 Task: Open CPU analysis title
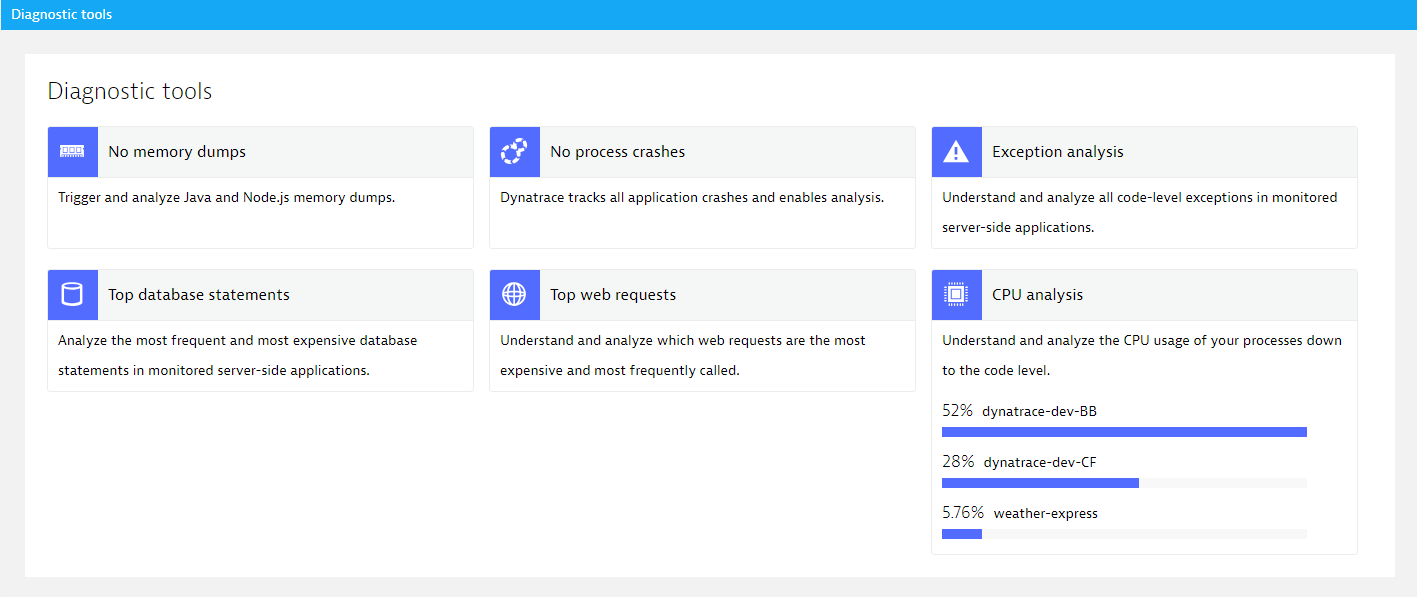click(x=1037, y=295)
